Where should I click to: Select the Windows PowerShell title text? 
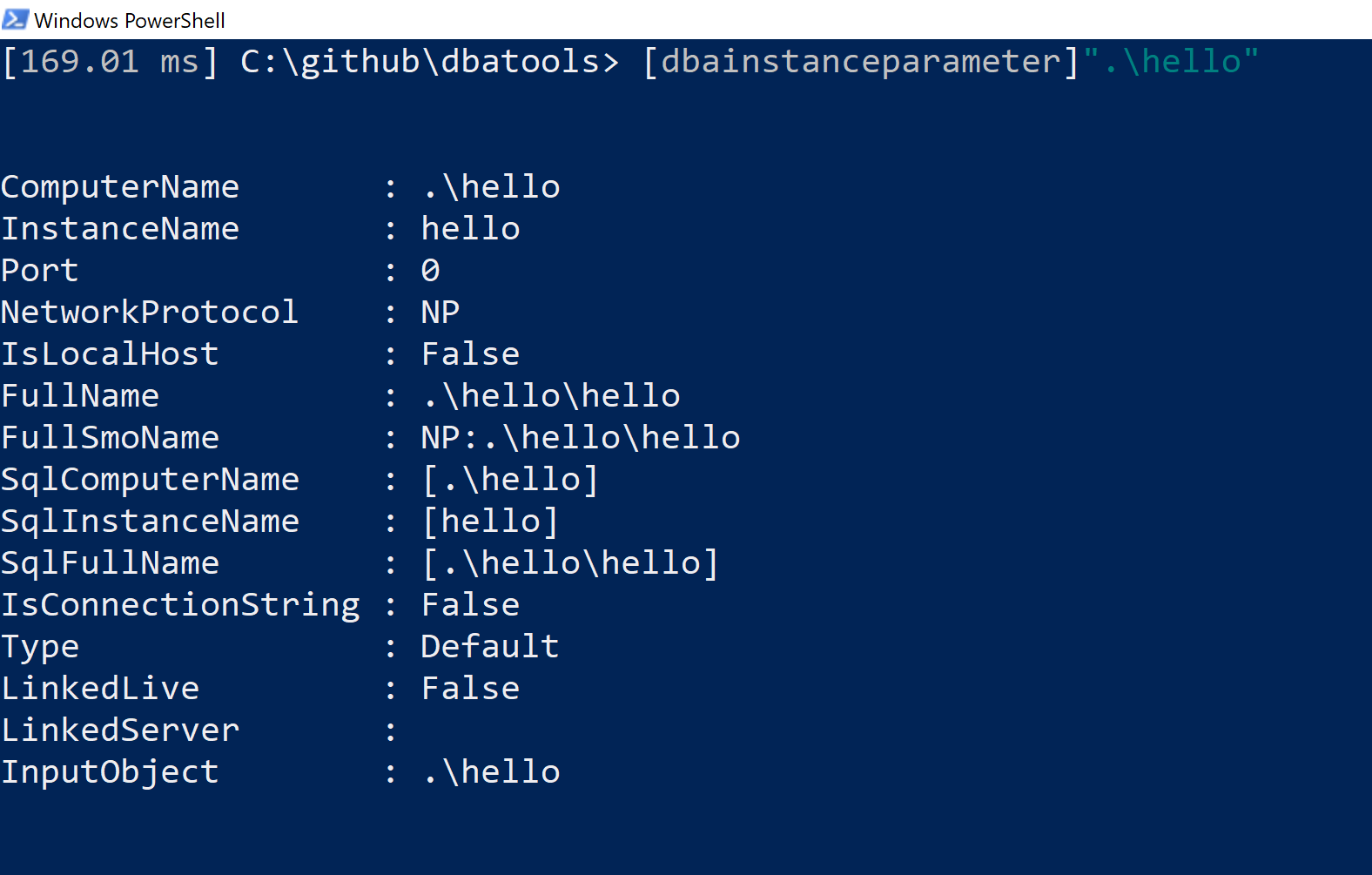[x=129, y=19]
